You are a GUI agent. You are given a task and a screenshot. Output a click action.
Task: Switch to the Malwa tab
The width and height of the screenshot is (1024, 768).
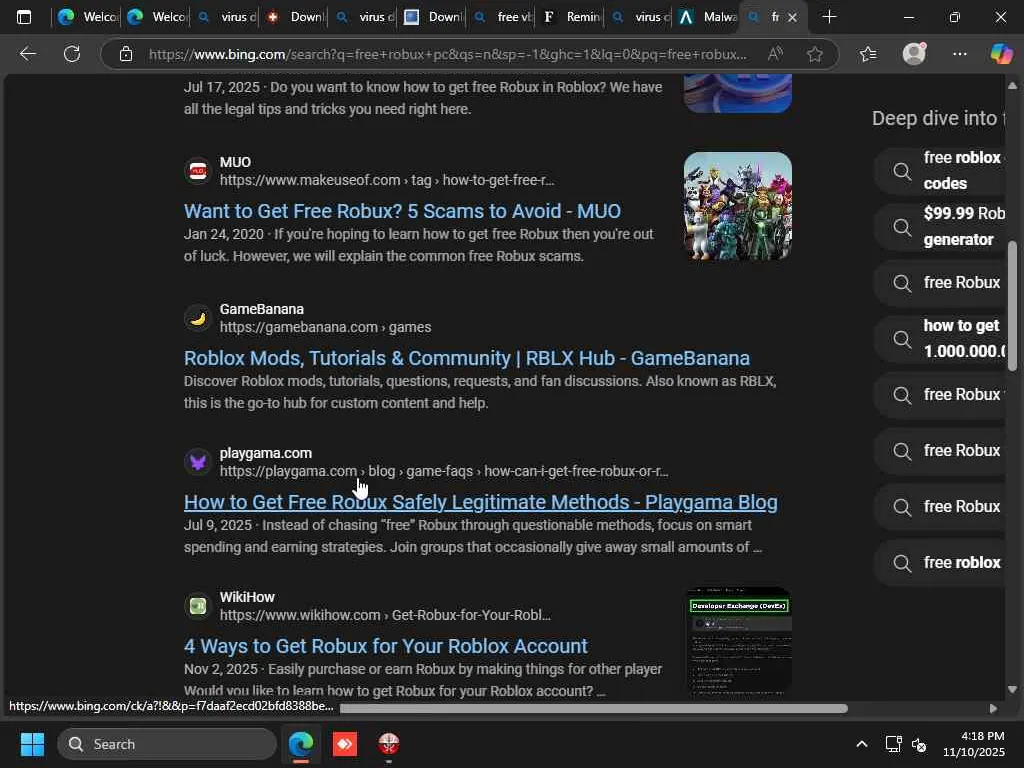707,17
